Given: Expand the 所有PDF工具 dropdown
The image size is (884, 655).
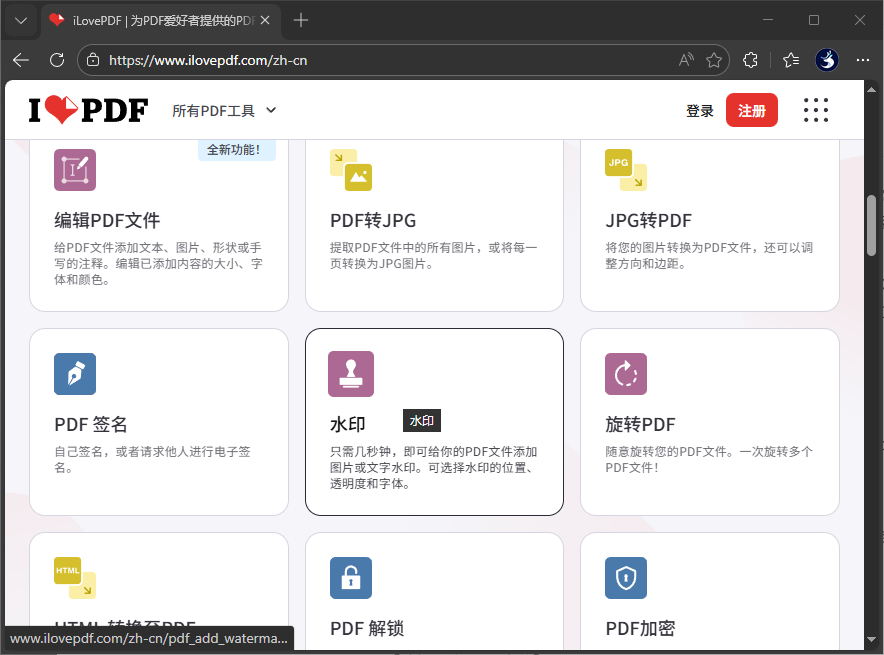Looking at the screenshot, I should pyautogui.click(x=224, y=111).
